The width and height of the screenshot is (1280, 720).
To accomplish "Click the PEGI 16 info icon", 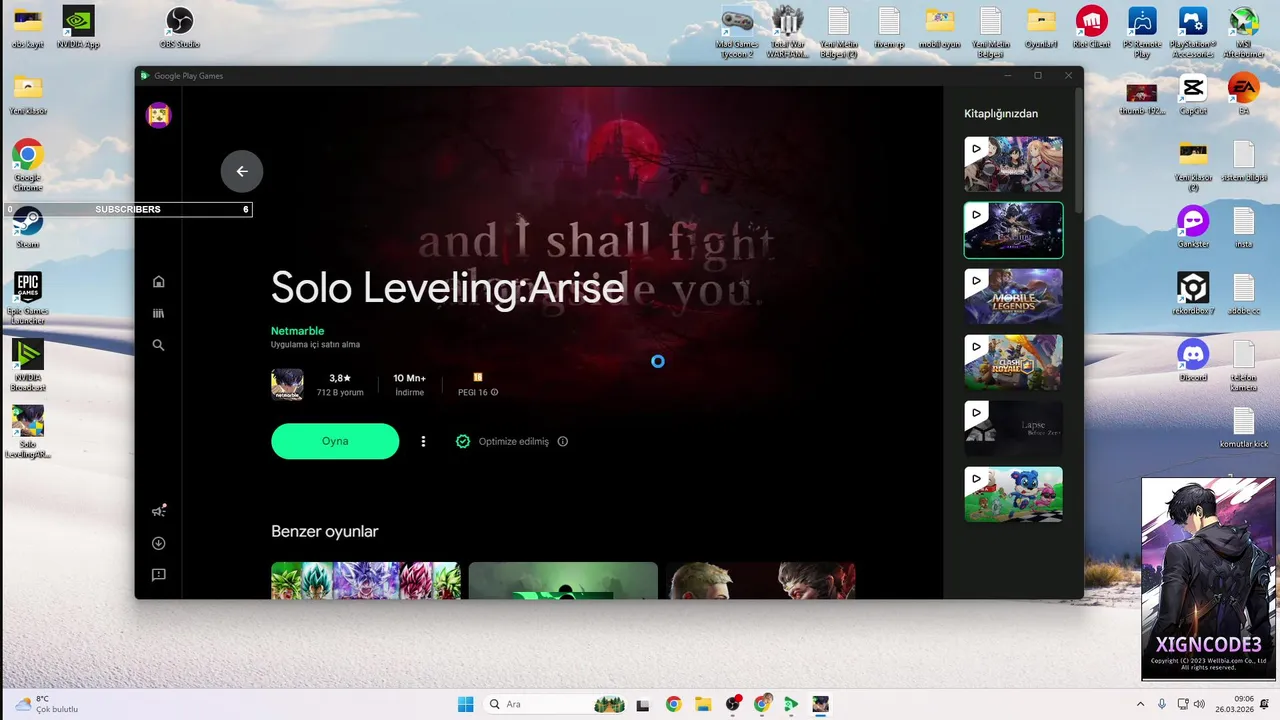I will click(x=494, y=392).
